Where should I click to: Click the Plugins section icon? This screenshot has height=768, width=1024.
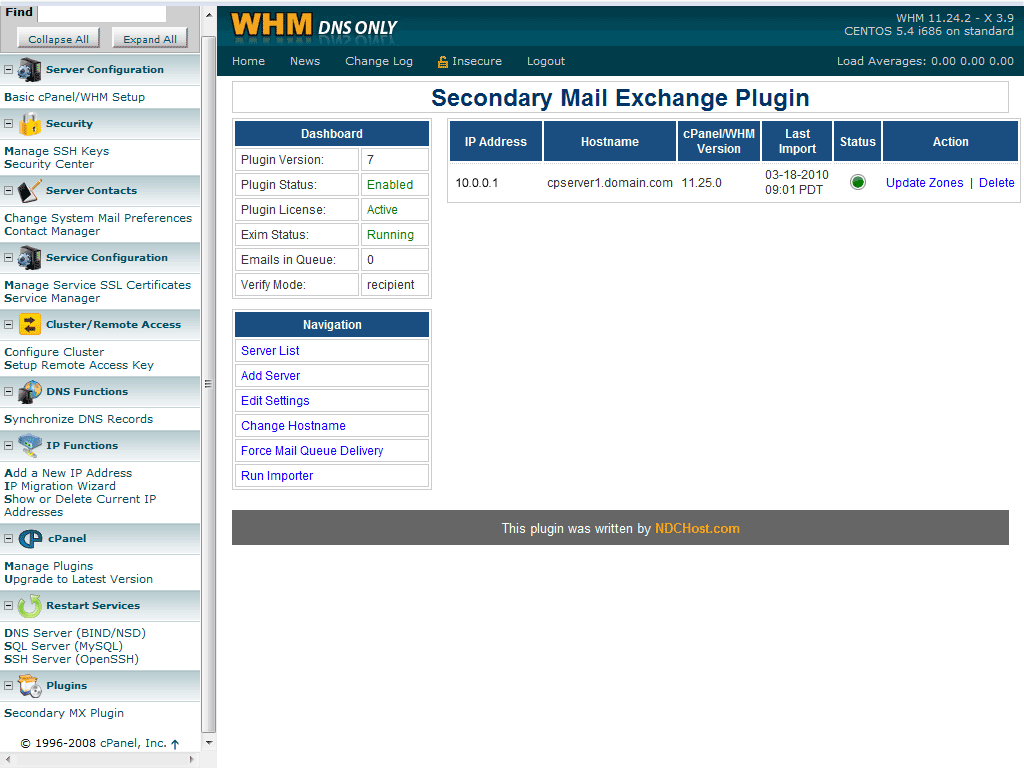(x=30, y=686)
